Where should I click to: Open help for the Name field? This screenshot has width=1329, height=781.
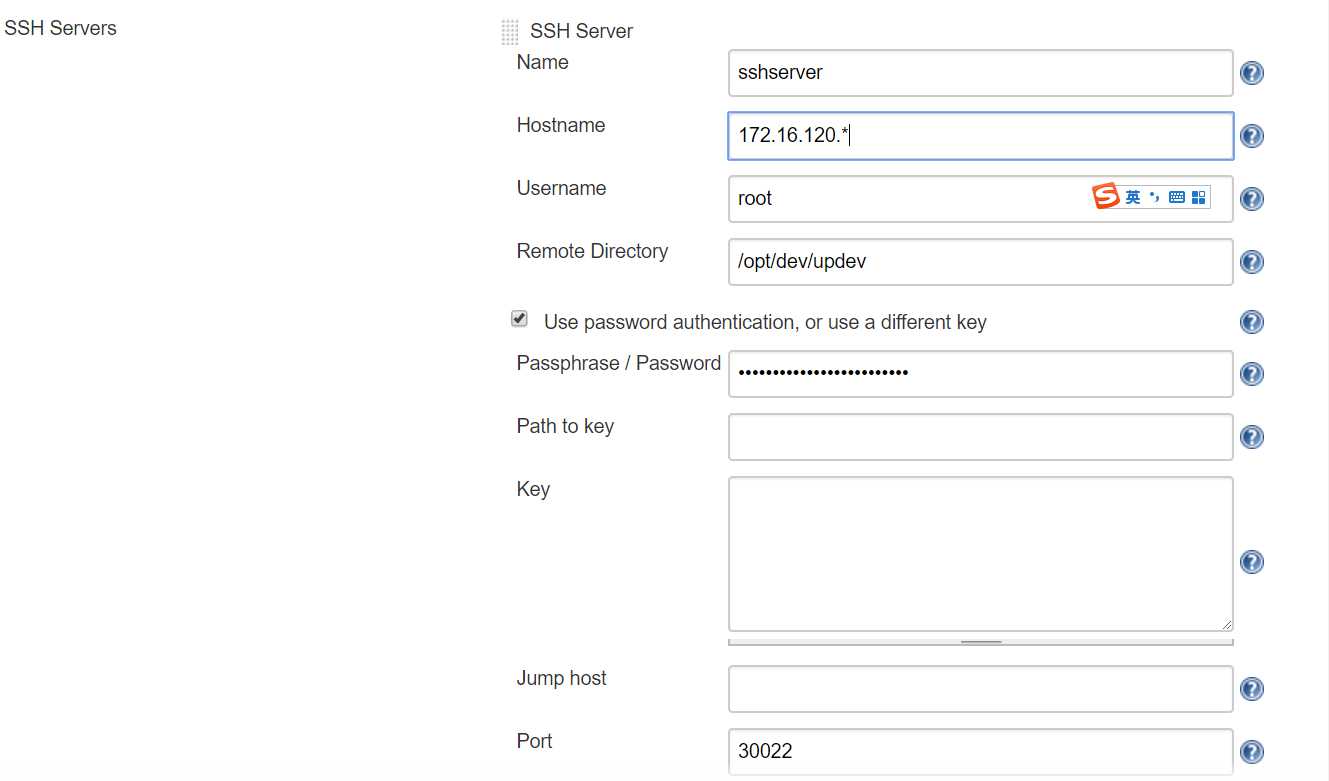(x=1251, y=73)
